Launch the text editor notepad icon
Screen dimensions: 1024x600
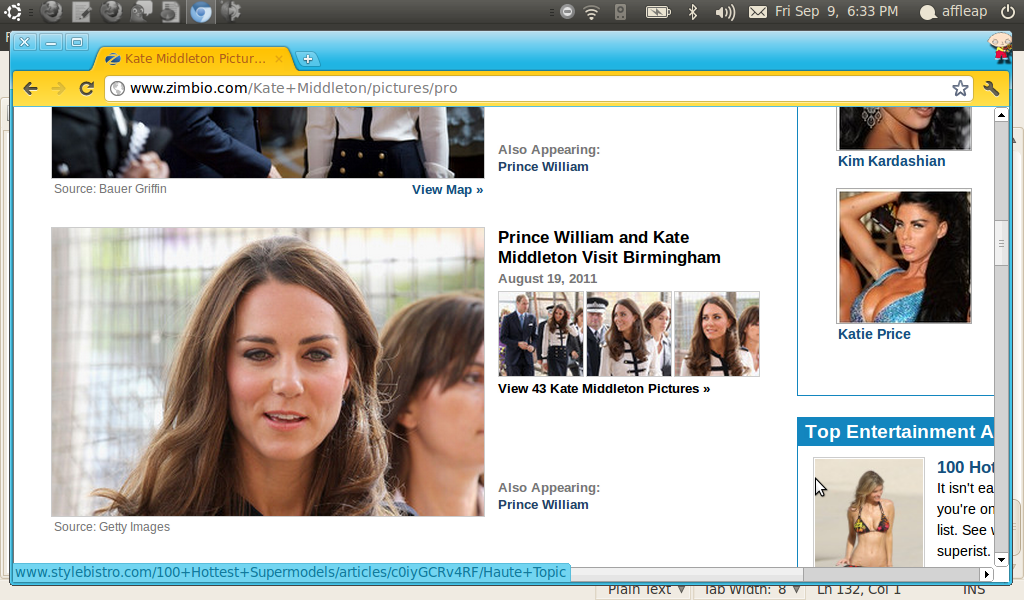click(x=82, y=12)
